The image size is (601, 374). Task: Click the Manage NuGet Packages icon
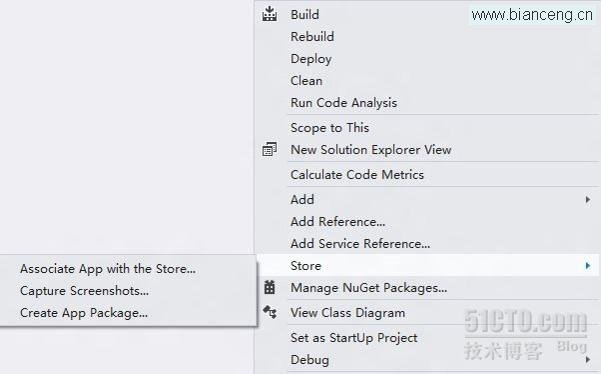pyautogui.click(x=269, y=287)
